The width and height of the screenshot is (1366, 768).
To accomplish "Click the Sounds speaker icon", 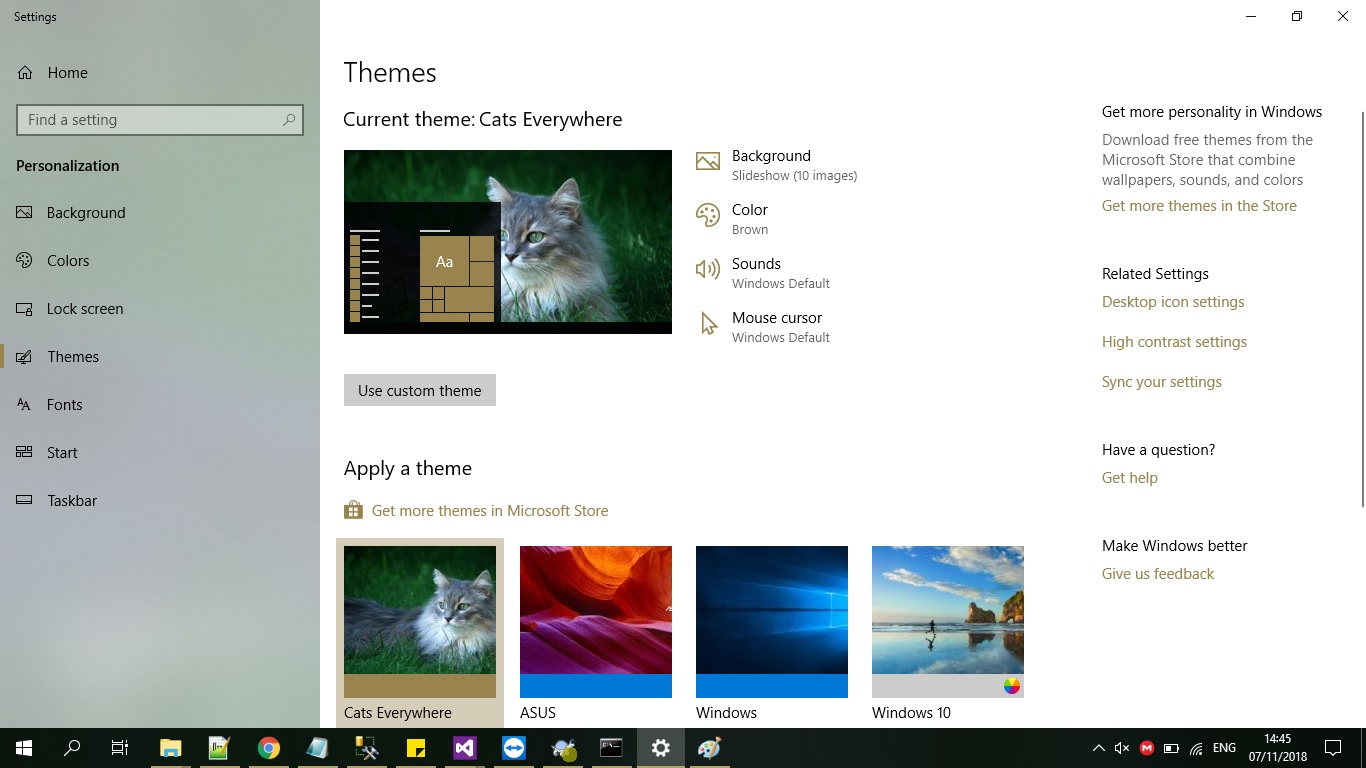I will tap(708, 269).
